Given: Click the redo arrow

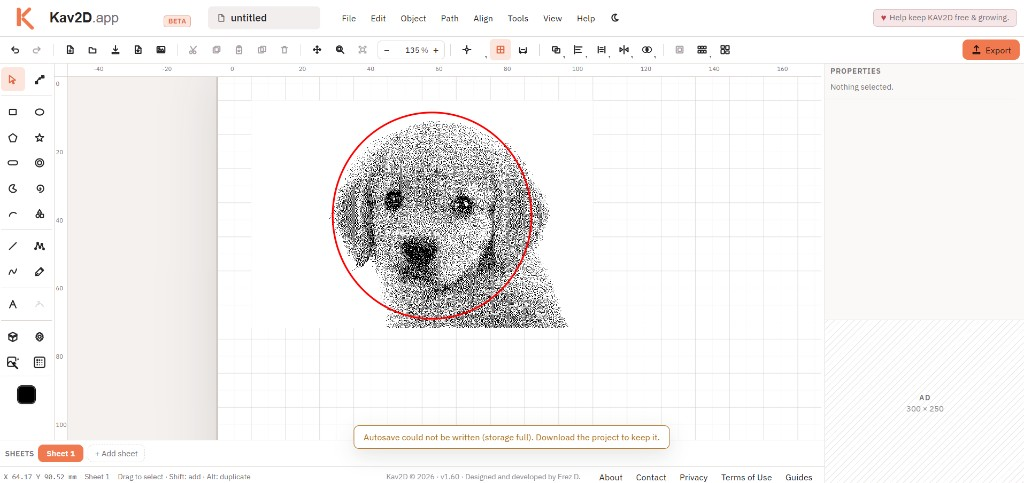Looking at the screenshot, I should point(37,50).
